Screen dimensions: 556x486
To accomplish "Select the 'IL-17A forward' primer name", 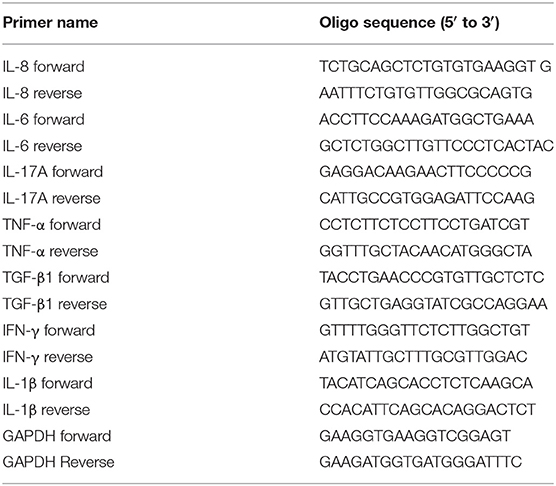I will point(53,172).
